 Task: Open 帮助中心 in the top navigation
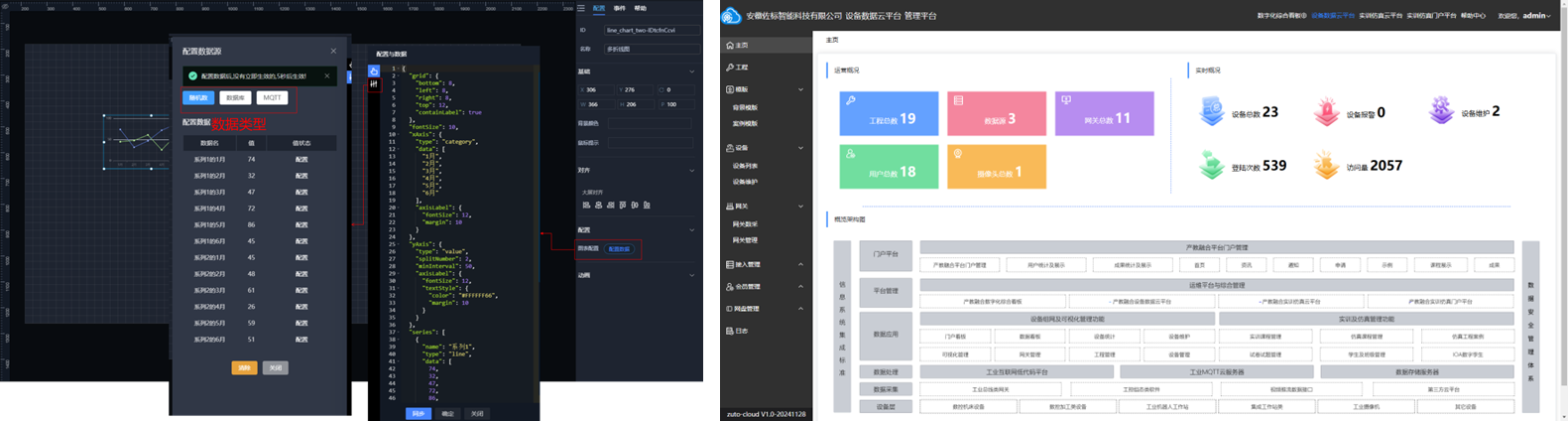pyautogui.click(x=1474, y=16)
